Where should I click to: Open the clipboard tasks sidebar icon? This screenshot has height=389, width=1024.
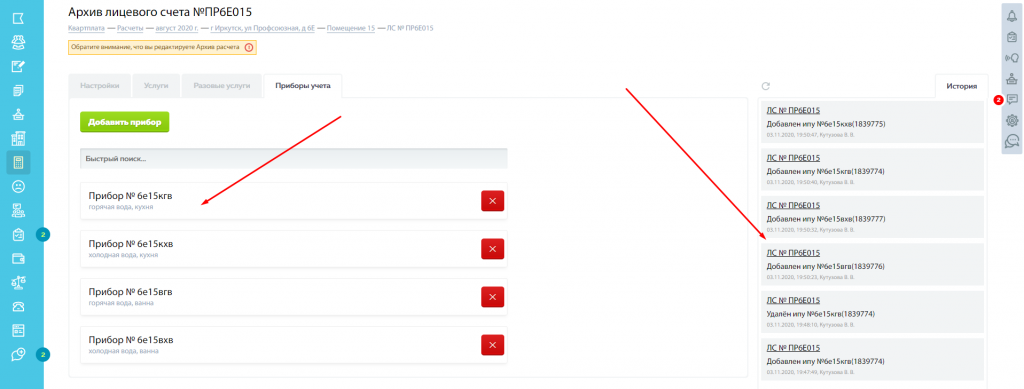tap(18, 234)
